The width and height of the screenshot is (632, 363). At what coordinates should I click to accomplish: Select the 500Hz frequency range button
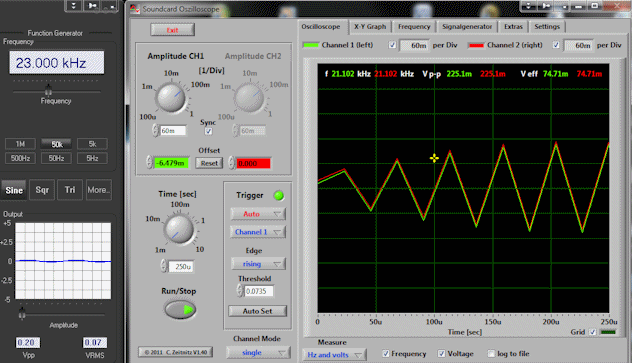pyautogui.click(x=20, y=158)
